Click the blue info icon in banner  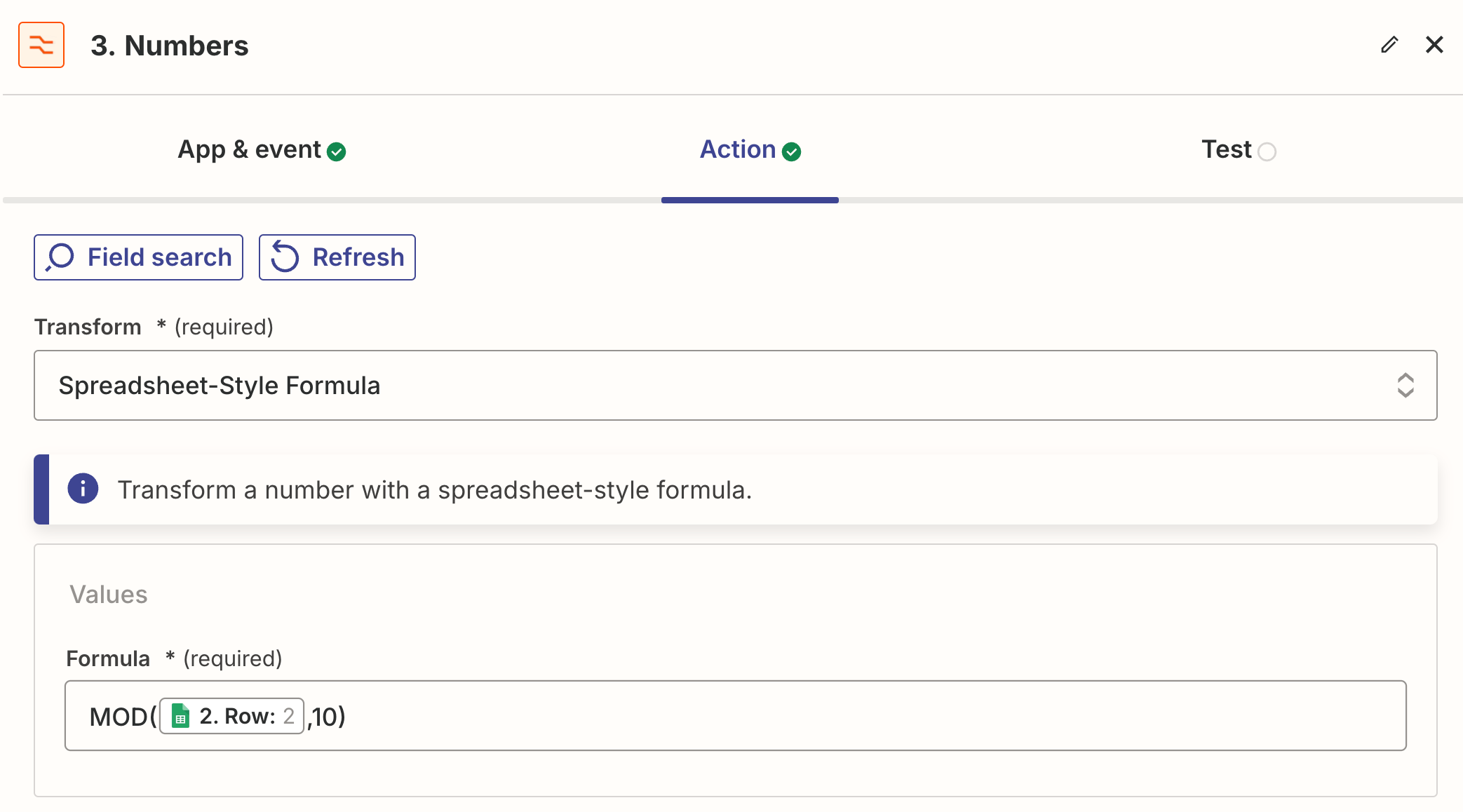pyautogui.click(x=83, y=489)
